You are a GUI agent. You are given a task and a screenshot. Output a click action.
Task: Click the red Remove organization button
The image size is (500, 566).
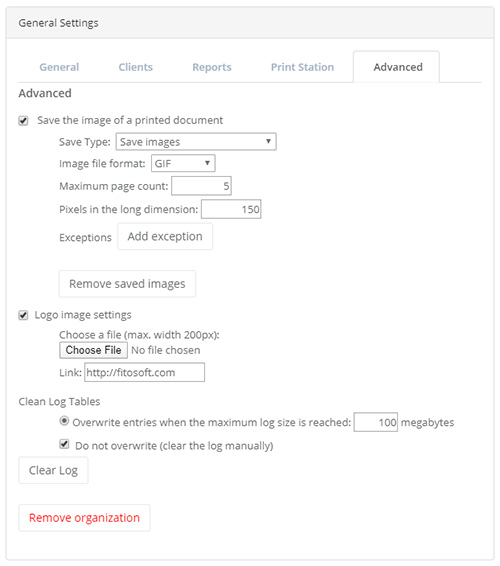[x=84, y=518]
